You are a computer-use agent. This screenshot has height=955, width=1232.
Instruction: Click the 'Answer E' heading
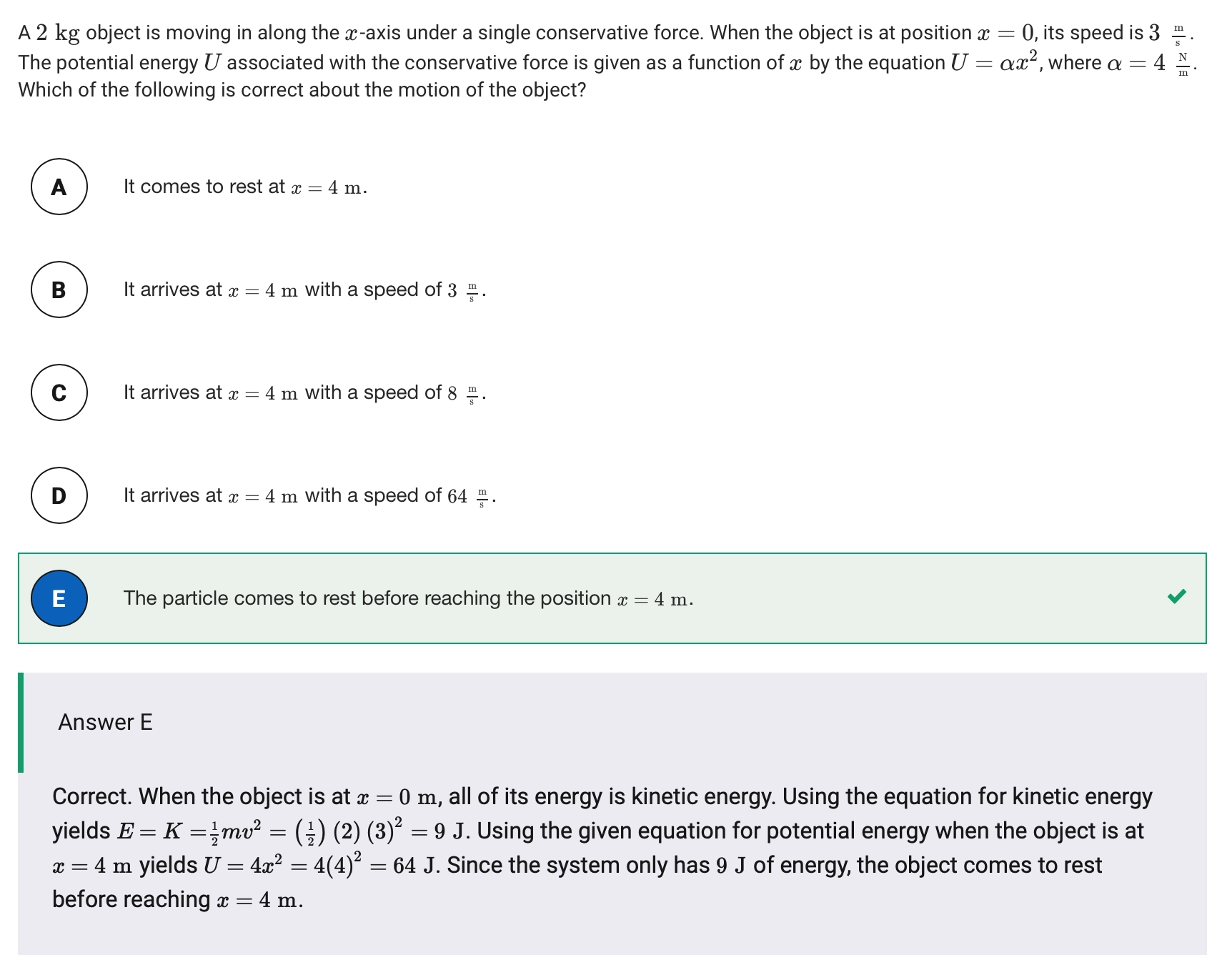coord(105,722)
